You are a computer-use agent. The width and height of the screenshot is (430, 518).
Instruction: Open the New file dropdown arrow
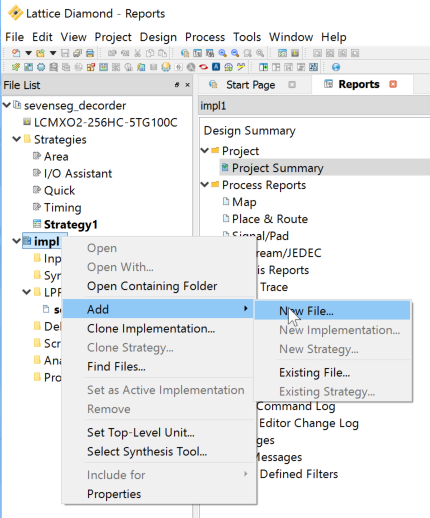tap(28, 53)
